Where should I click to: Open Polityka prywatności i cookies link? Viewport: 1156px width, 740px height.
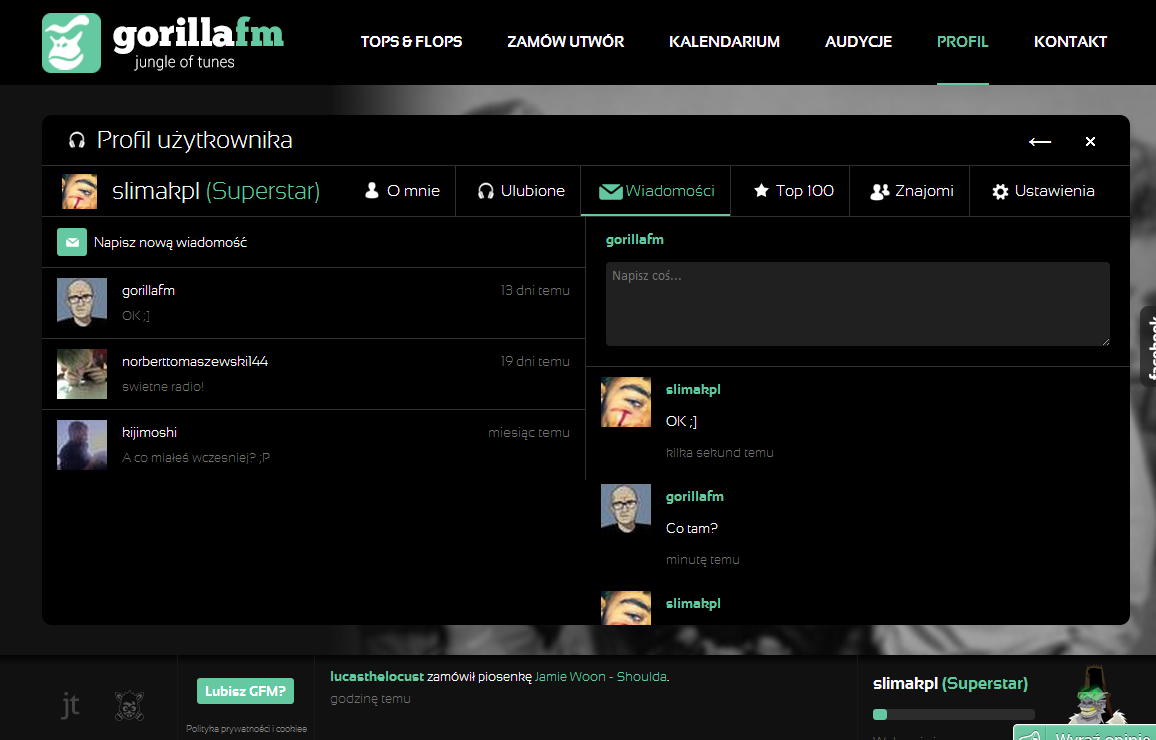pos(246,729)
